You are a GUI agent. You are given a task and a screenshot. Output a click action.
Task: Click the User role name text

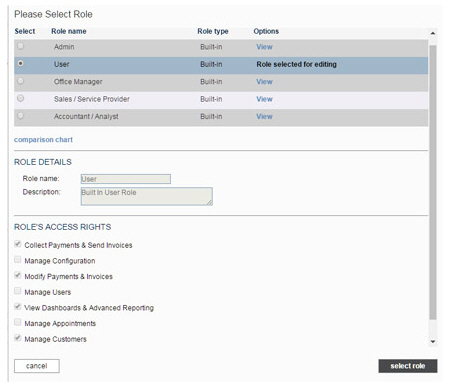tap(62, 64)
